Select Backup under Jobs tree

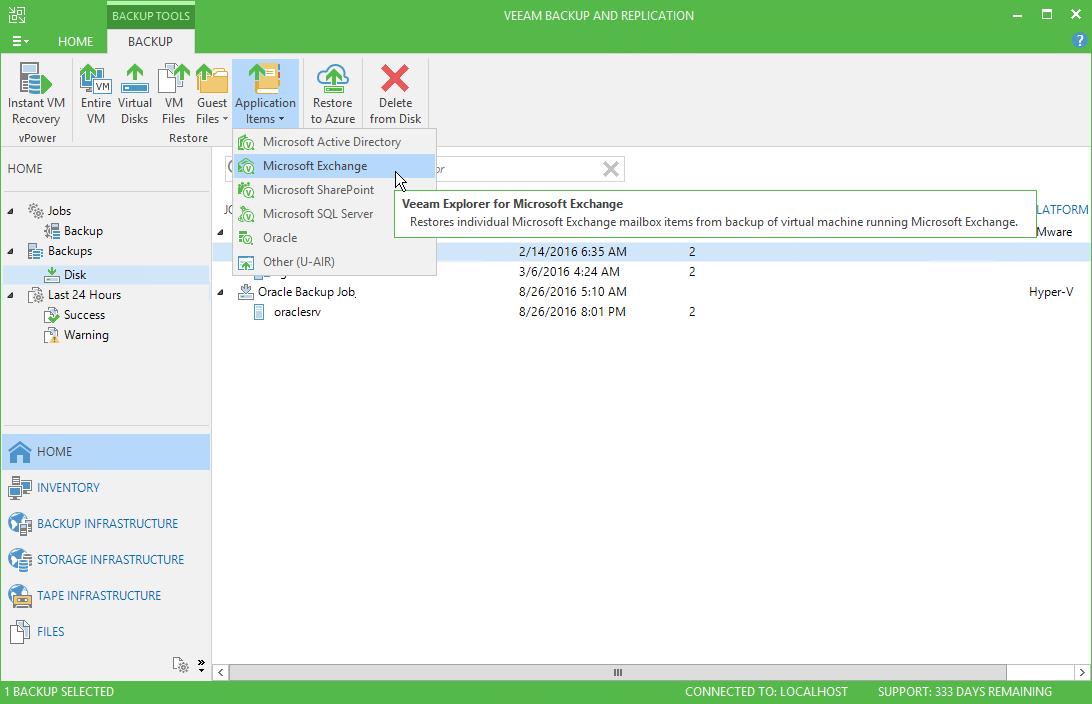point(83,230)
